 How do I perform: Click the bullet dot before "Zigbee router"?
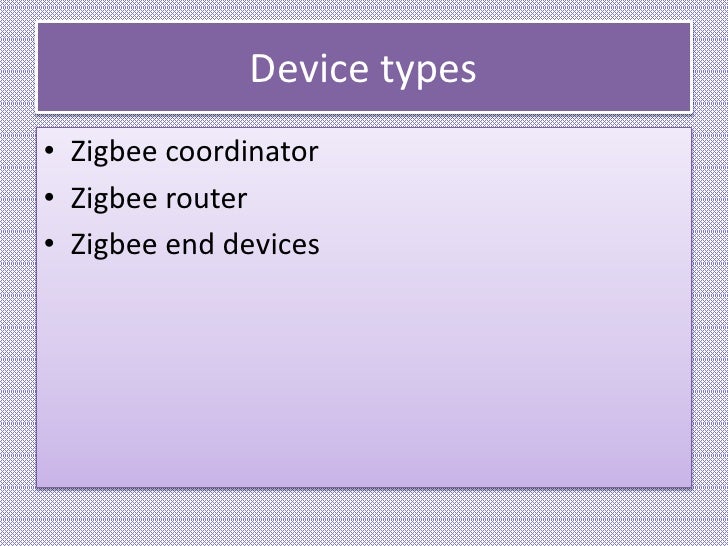[x=50, y=197]
